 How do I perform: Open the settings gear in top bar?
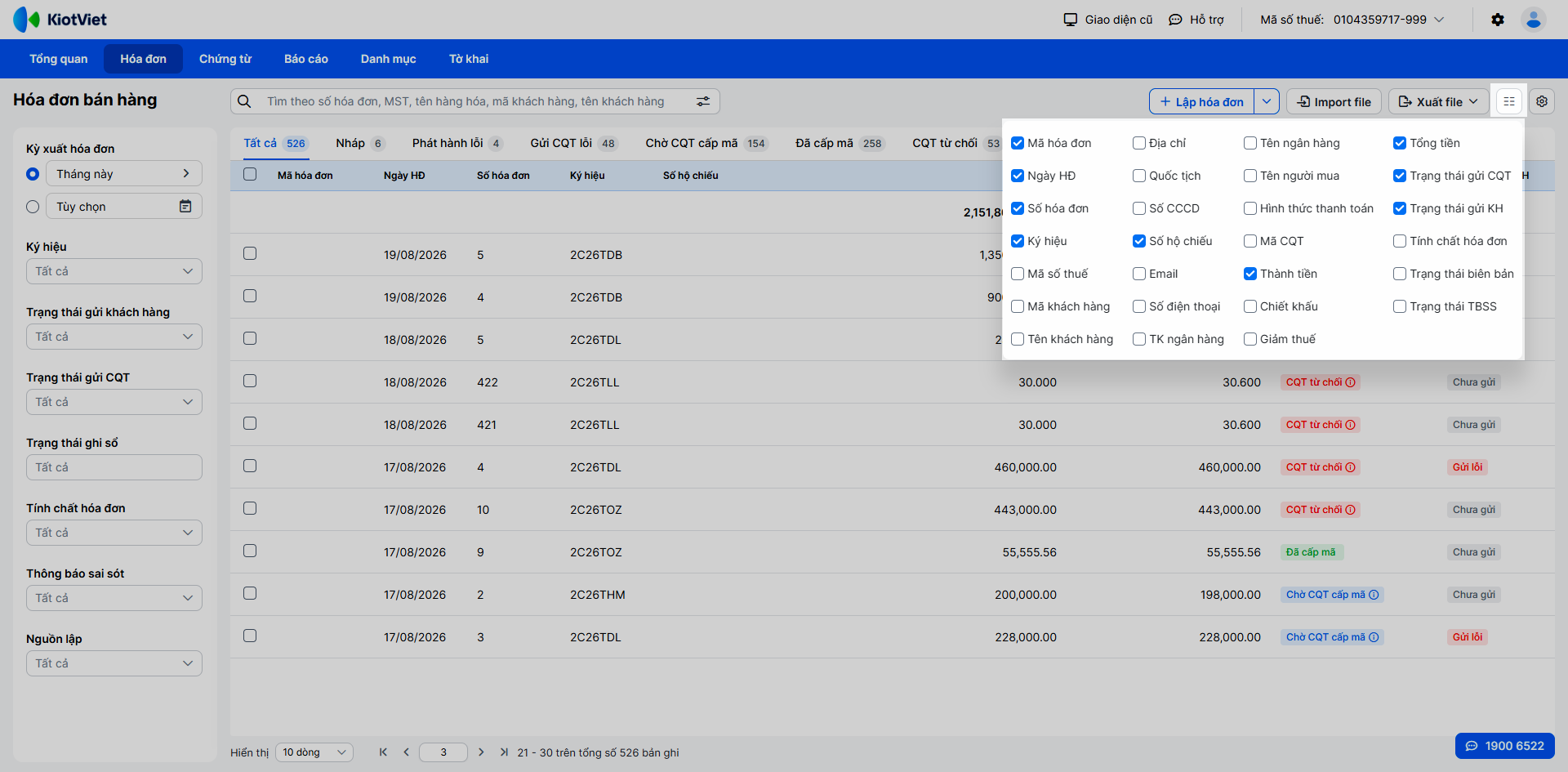click(1498, 20)
